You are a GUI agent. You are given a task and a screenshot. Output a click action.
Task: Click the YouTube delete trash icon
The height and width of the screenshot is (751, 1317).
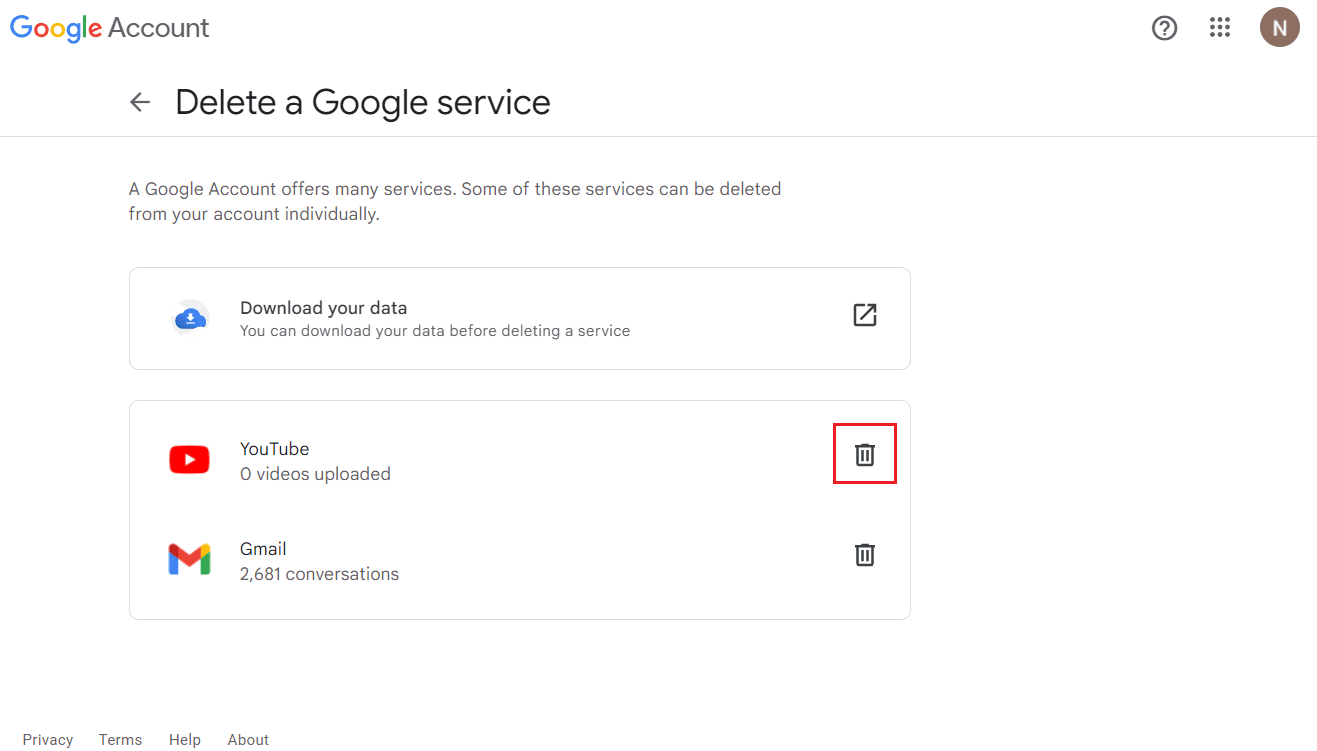coord(865,454)
